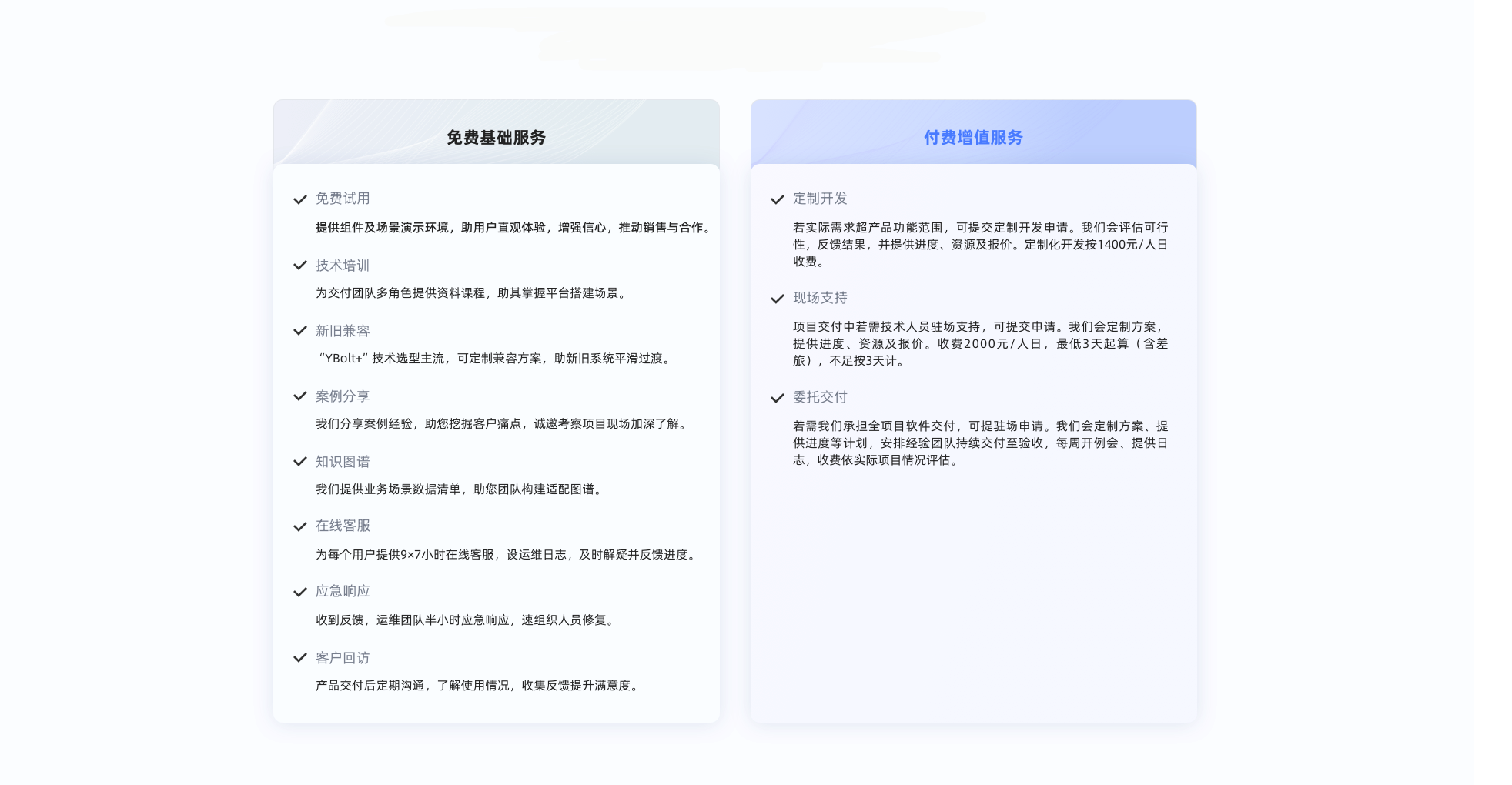Click the checkmark icon beside 免费试用
Image resolution: width=1512 pixels, height=785 pixels.
click(x=300, y=199)
